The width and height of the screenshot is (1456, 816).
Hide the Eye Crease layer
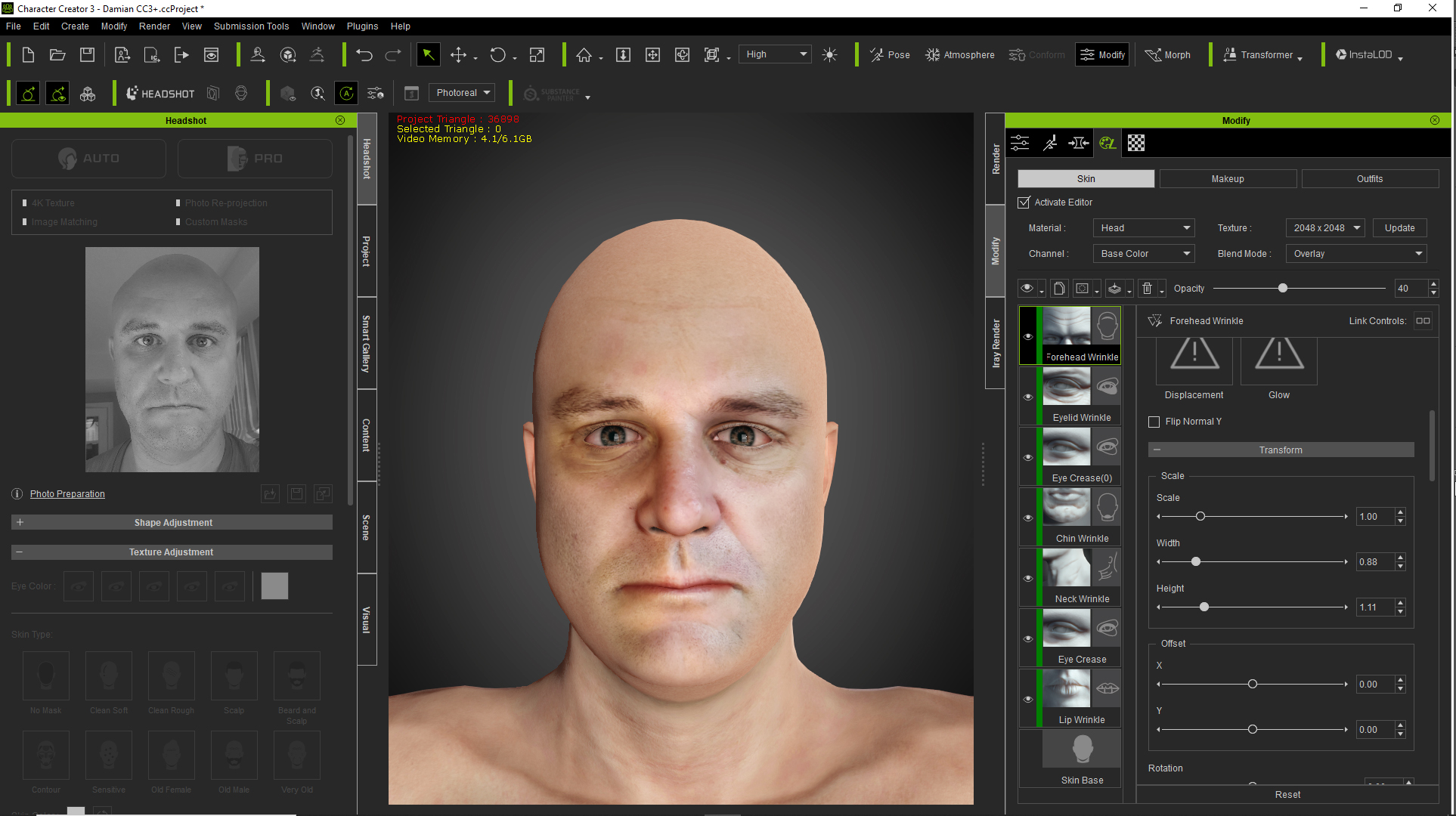pos(1028,638)
